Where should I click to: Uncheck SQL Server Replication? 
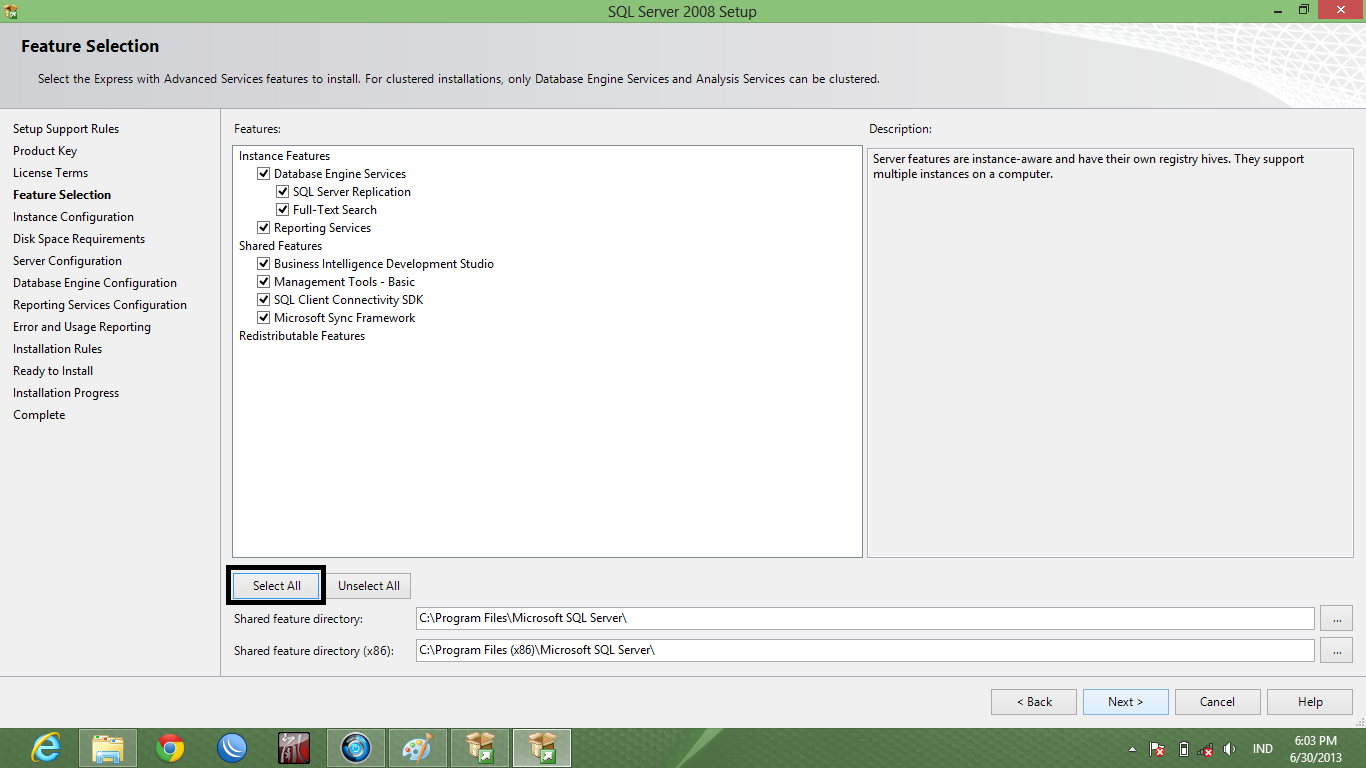point(283,192)
